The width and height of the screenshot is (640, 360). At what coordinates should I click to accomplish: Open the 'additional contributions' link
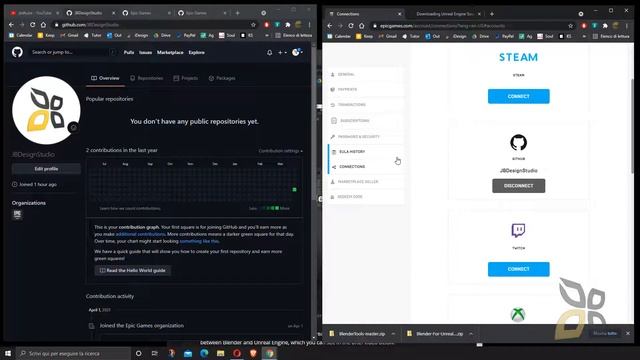(x=140, y=234)
